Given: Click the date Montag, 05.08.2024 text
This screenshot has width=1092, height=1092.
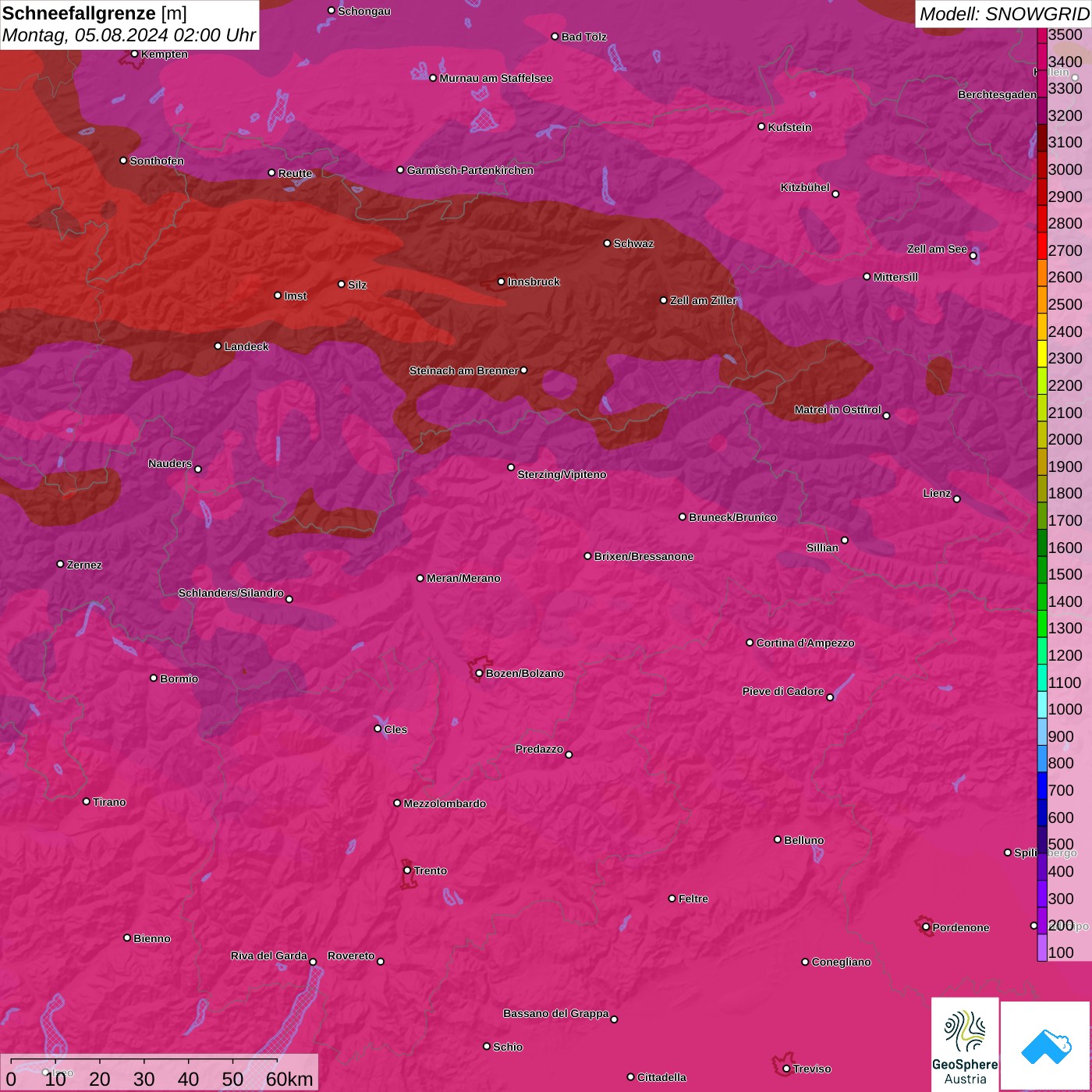Looking at the screenshot, I should coord(129,35).
